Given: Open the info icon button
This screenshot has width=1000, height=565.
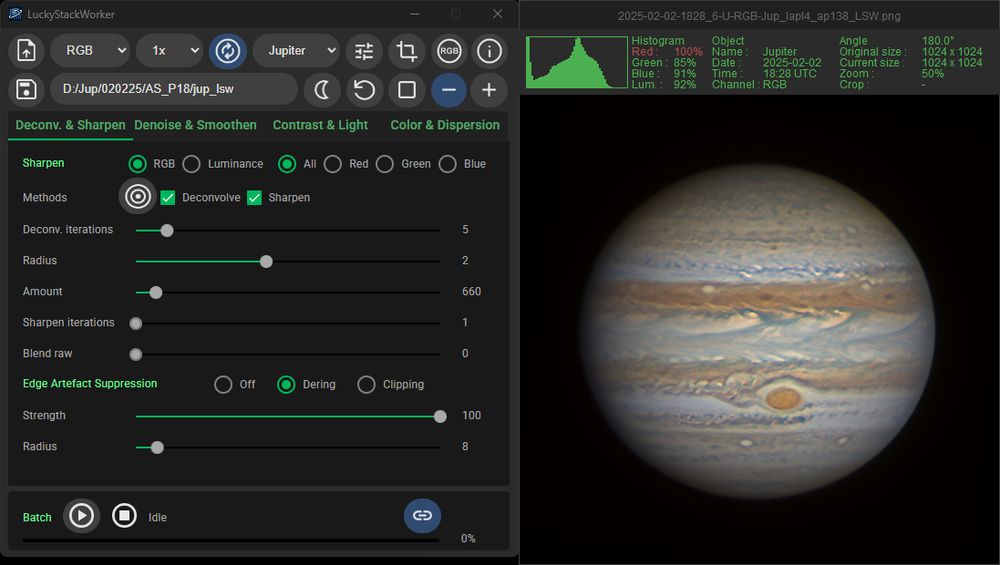Looking at the screenshot, I should (489, 51).
